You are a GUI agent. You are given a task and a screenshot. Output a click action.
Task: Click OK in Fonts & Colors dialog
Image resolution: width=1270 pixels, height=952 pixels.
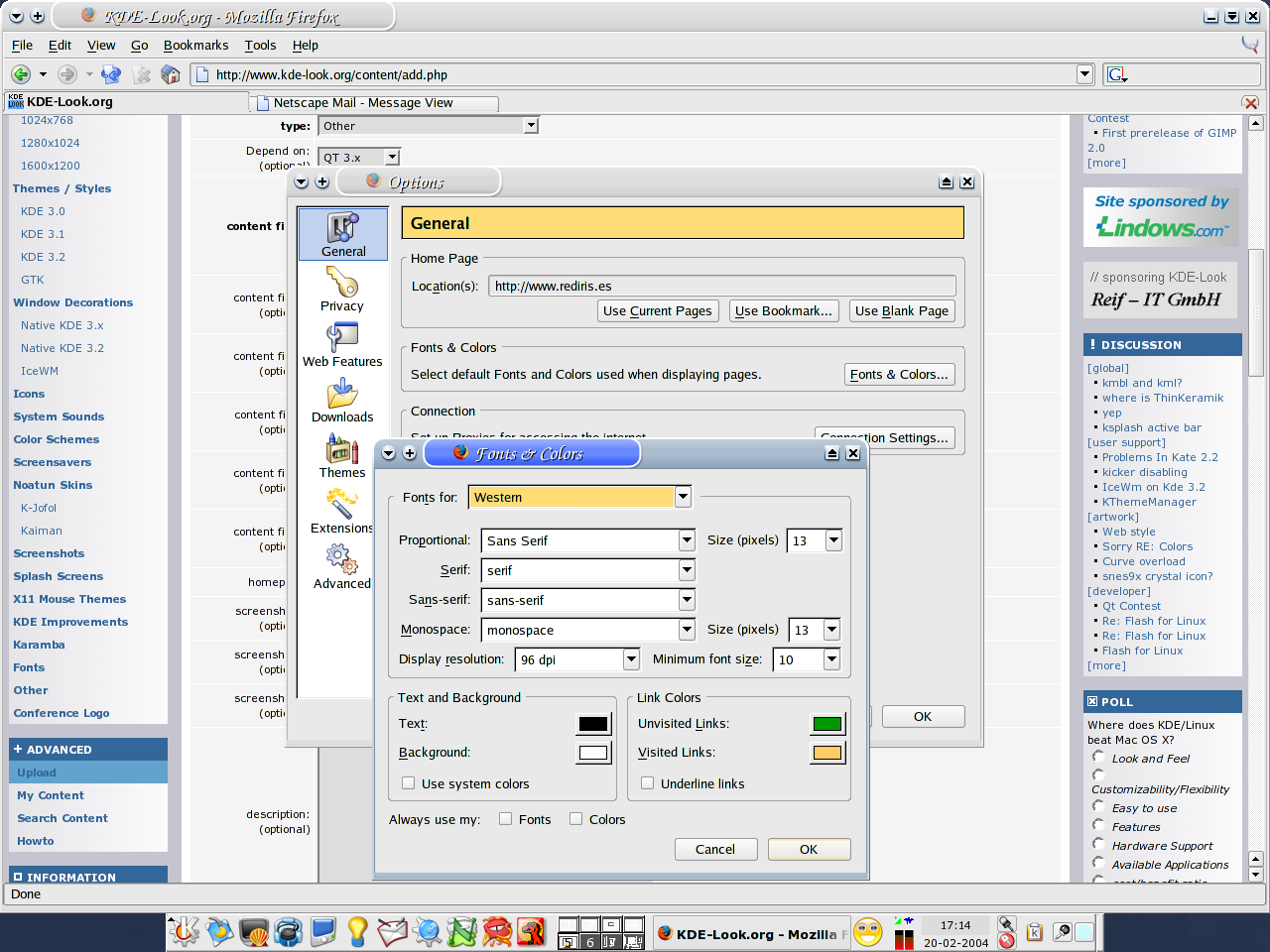pos(809,849)
